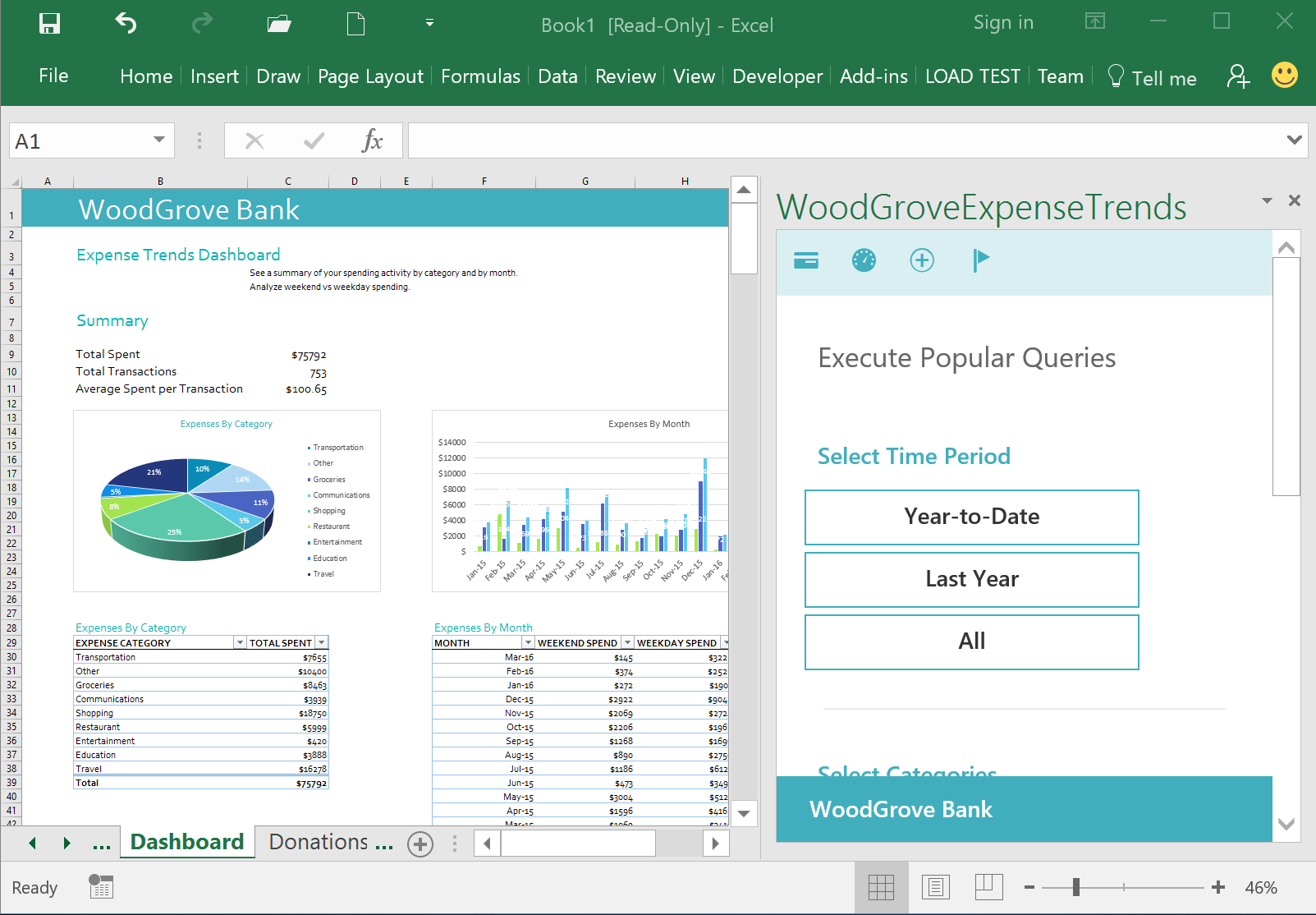Switch to Page Layout view in the status bar

tap(935, 887)
